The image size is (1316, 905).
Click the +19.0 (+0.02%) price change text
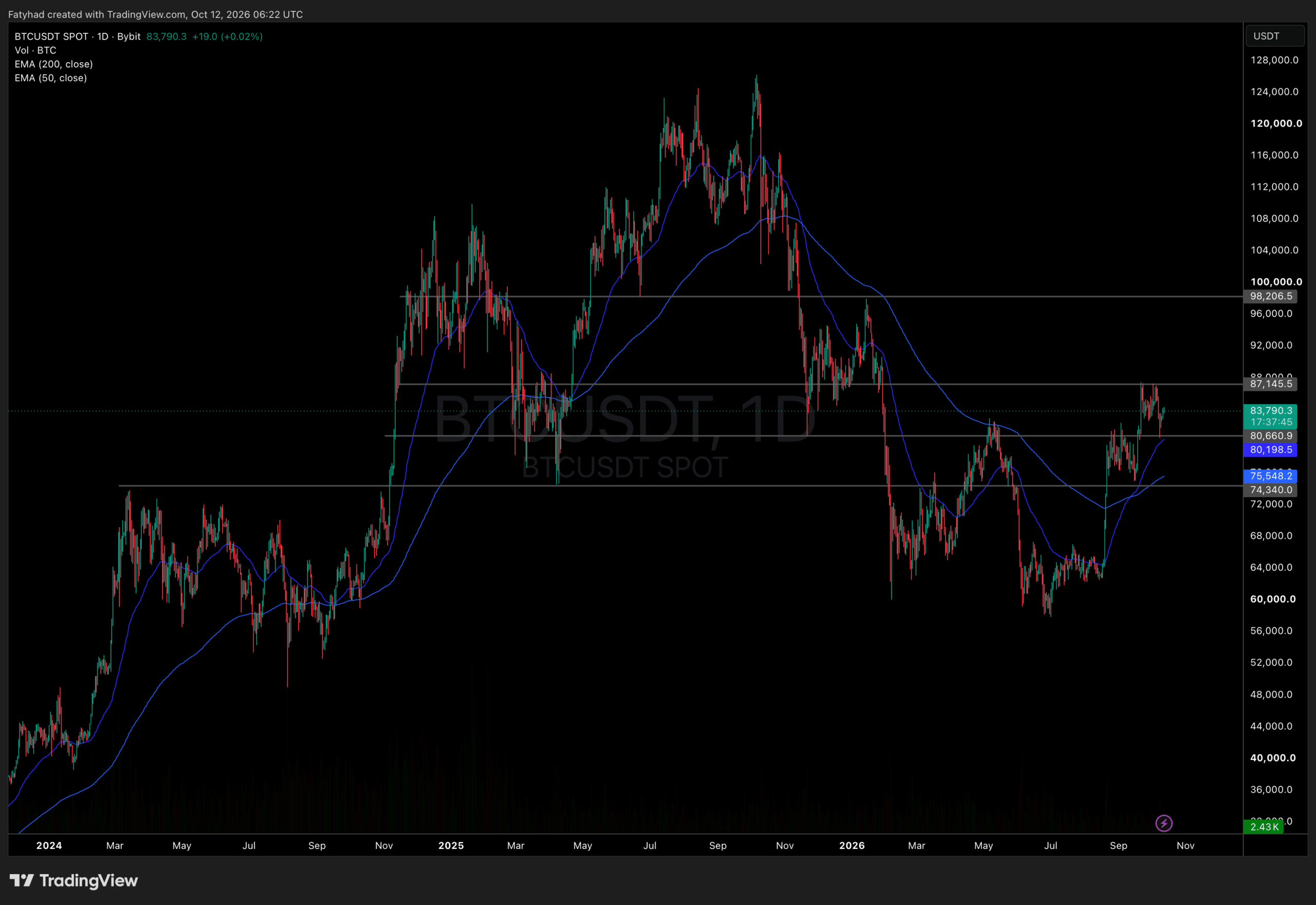point(227,37)
